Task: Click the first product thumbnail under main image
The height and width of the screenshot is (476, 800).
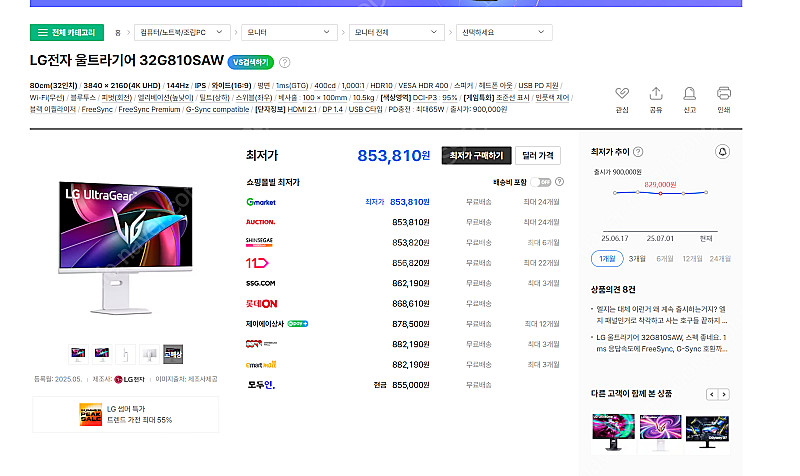Action: coord(77,352)
